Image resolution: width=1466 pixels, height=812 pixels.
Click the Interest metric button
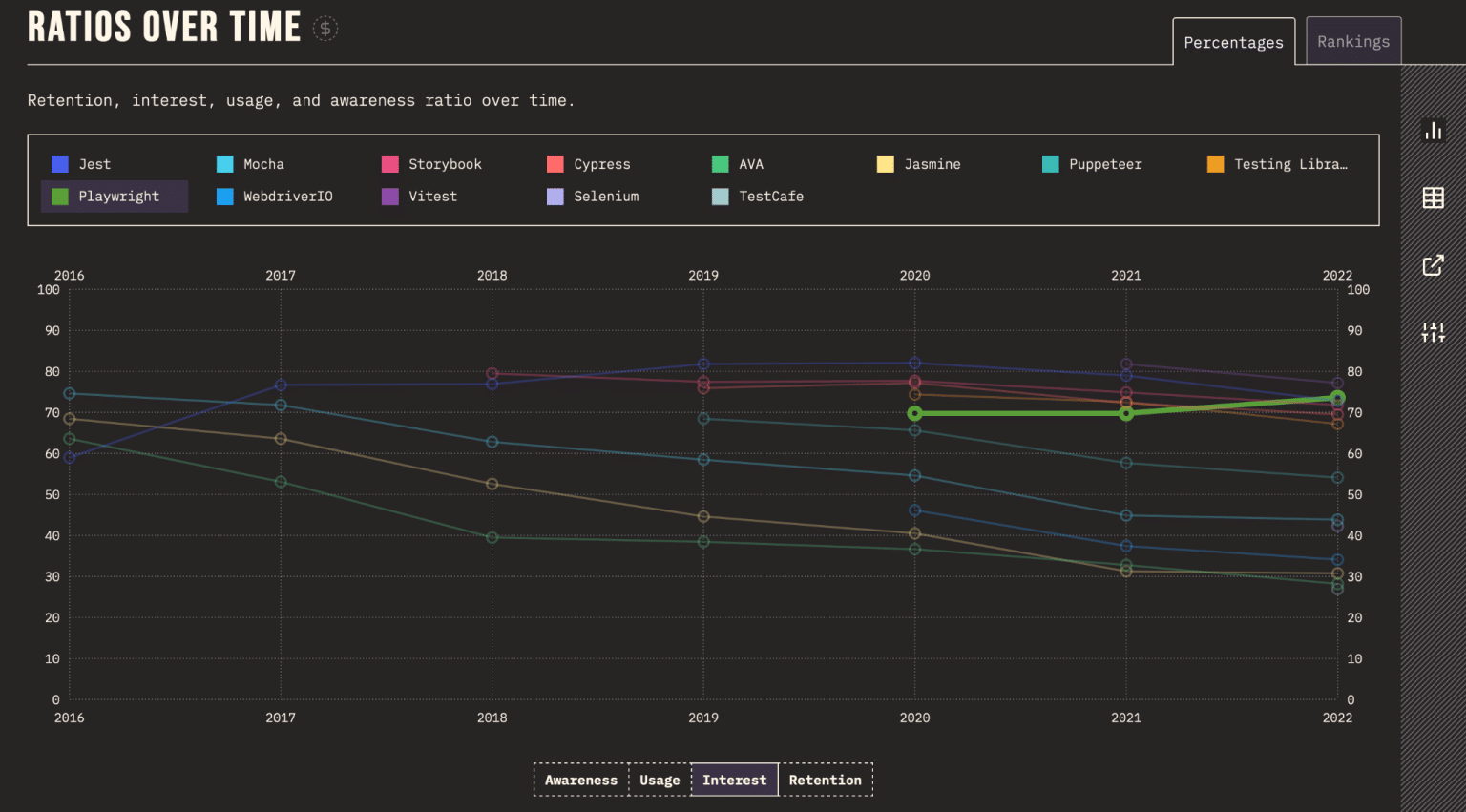733,780
